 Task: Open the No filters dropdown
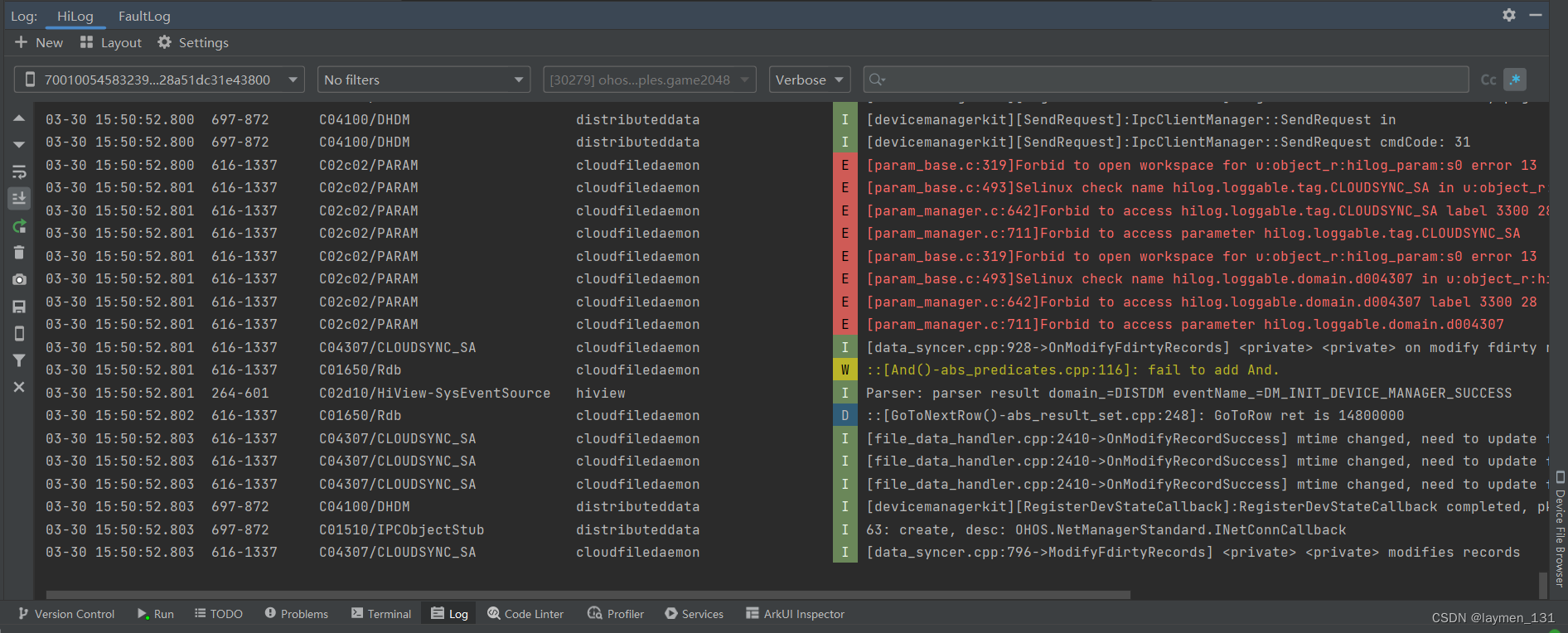tap(423, 80)
